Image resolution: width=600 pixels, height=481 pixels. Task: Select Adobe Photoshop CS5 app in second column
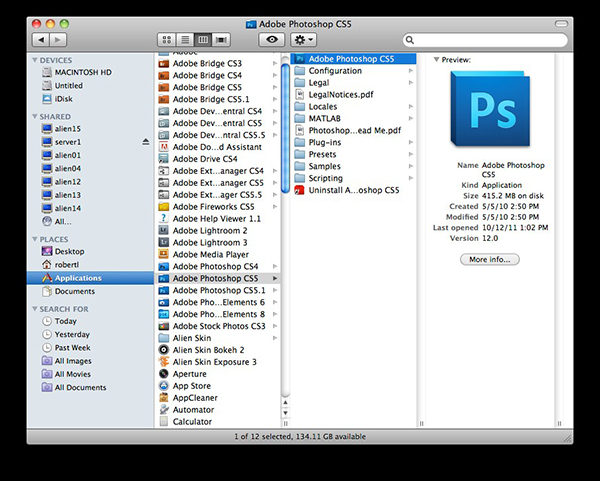pos(354,59)
